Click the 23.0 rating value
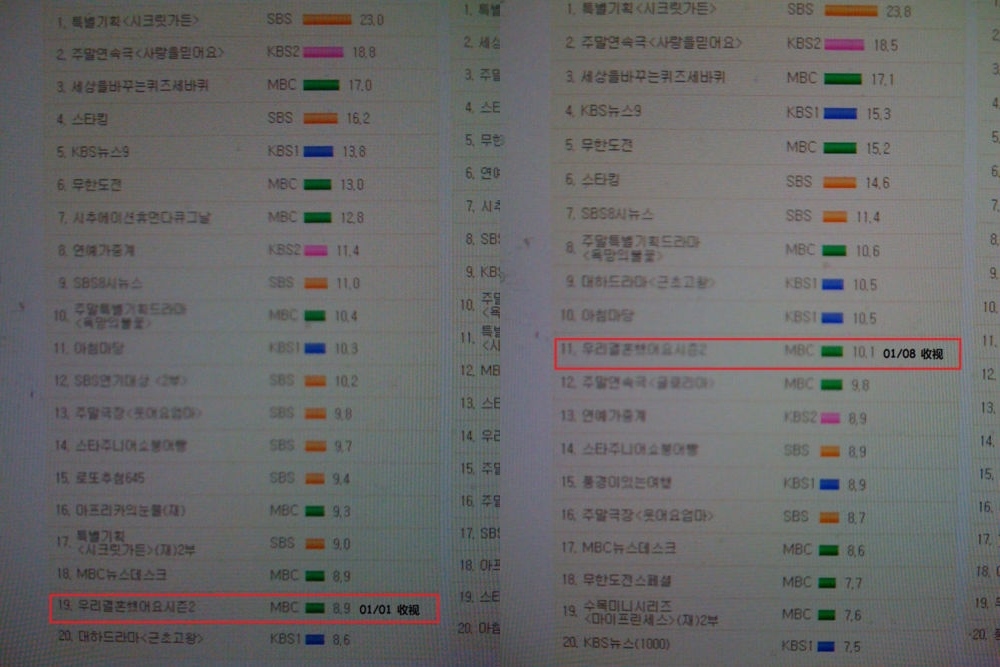1000x667 pixels. [x=372, y=20]
